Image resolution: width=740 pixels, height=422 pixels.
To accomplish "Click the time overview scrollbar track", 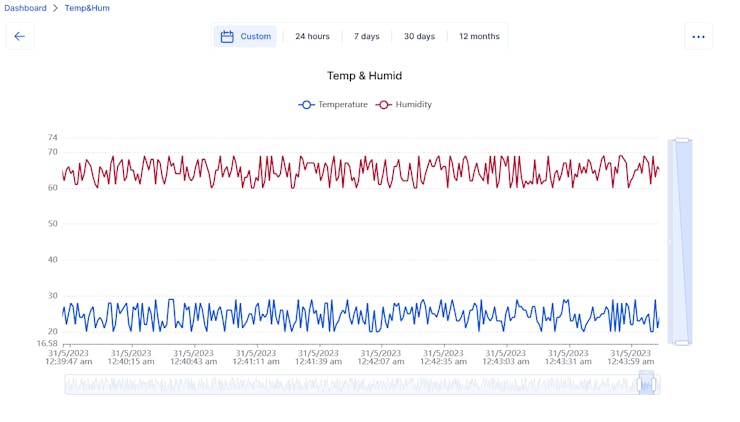I will (x=350, y=384).
